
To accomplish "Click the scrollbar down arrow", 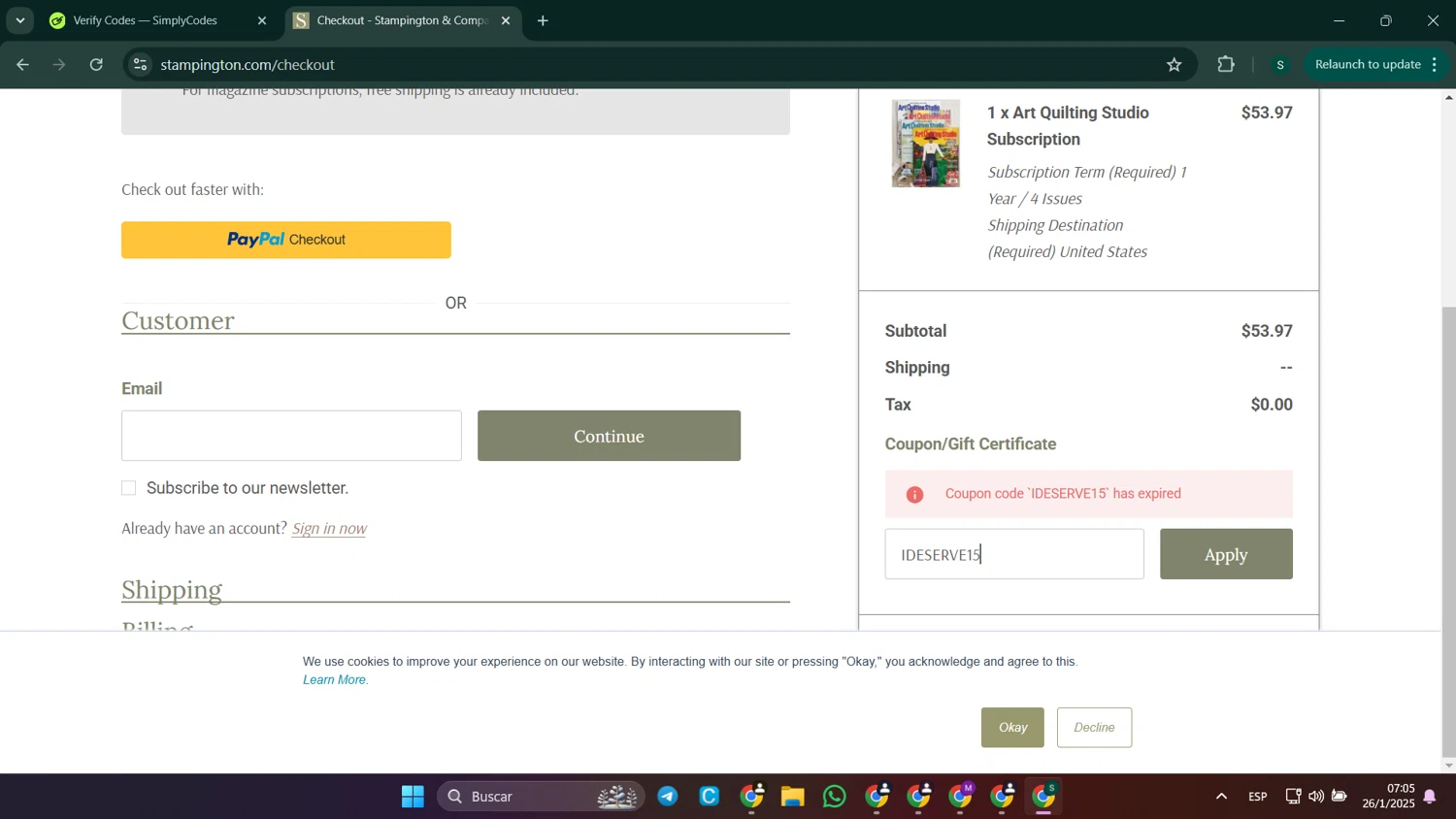I will point(1448,766).
